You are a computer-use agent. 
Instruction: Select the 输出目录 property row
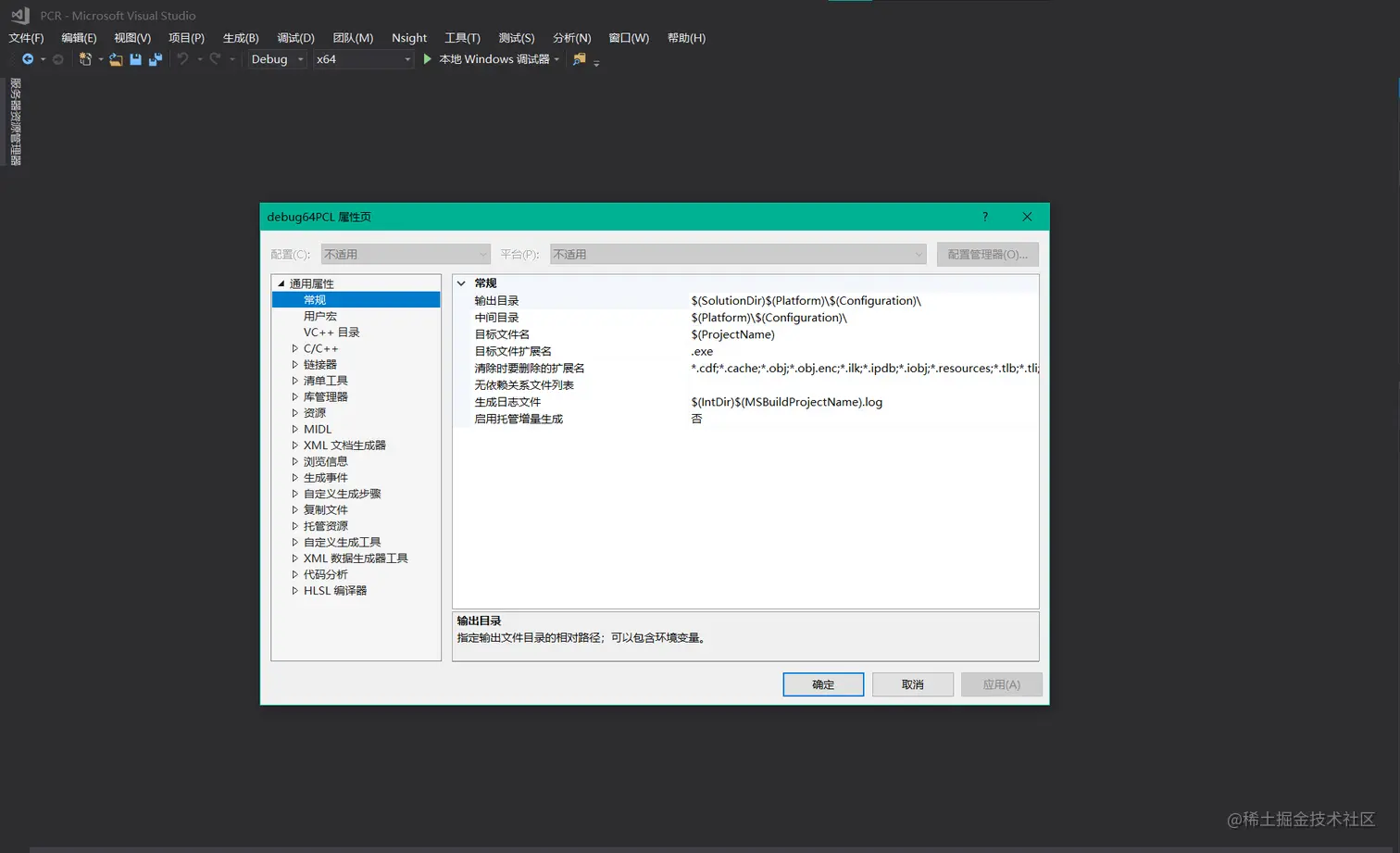click(745, 301)
